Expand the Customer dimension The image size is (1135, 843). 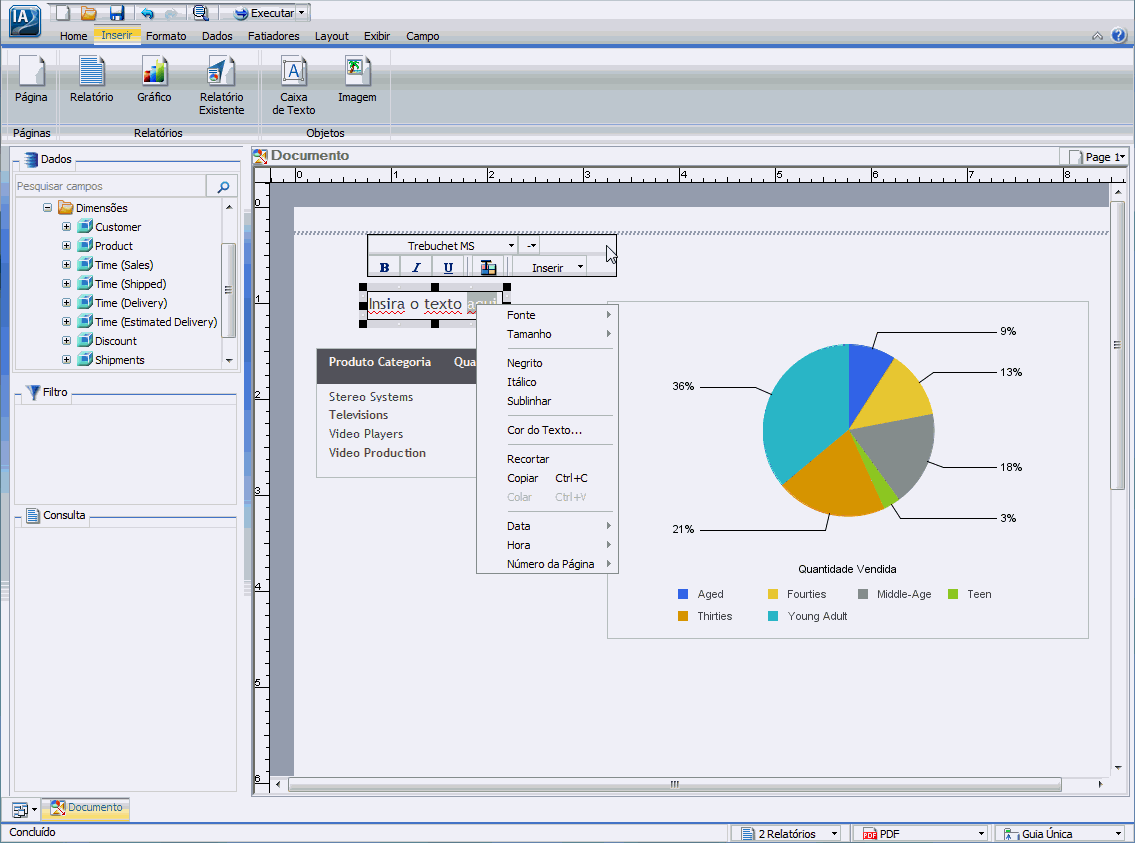[67, 226]
